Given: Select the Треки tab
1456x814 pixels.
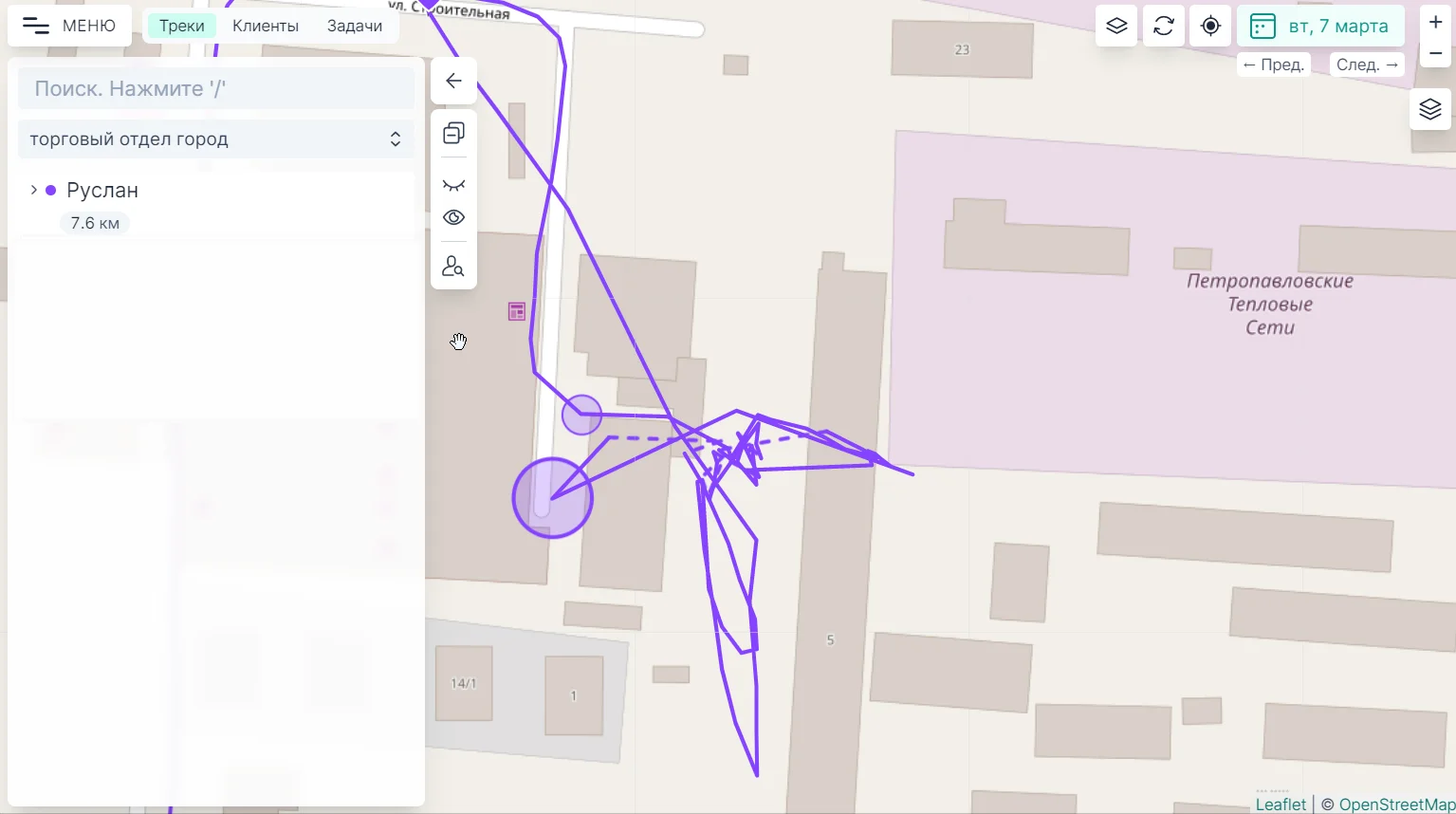Looking at the screenshot, I should pos(181,26).
